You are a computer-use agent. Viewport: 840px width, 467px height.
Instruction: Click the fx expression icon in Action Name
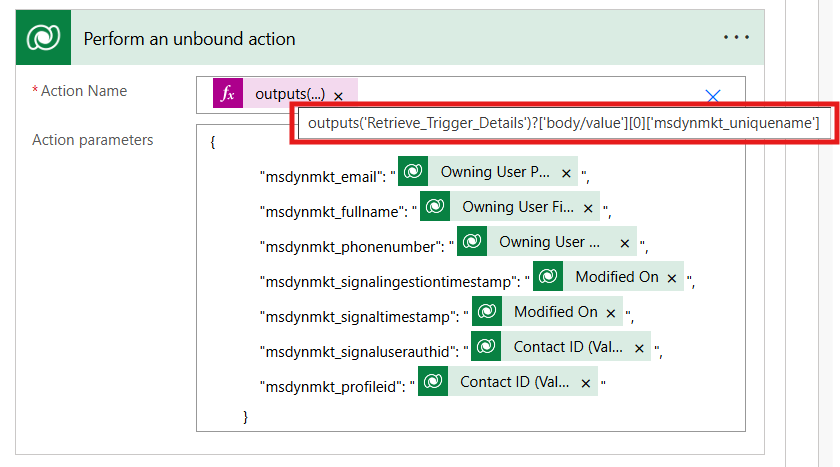[228, 93]
